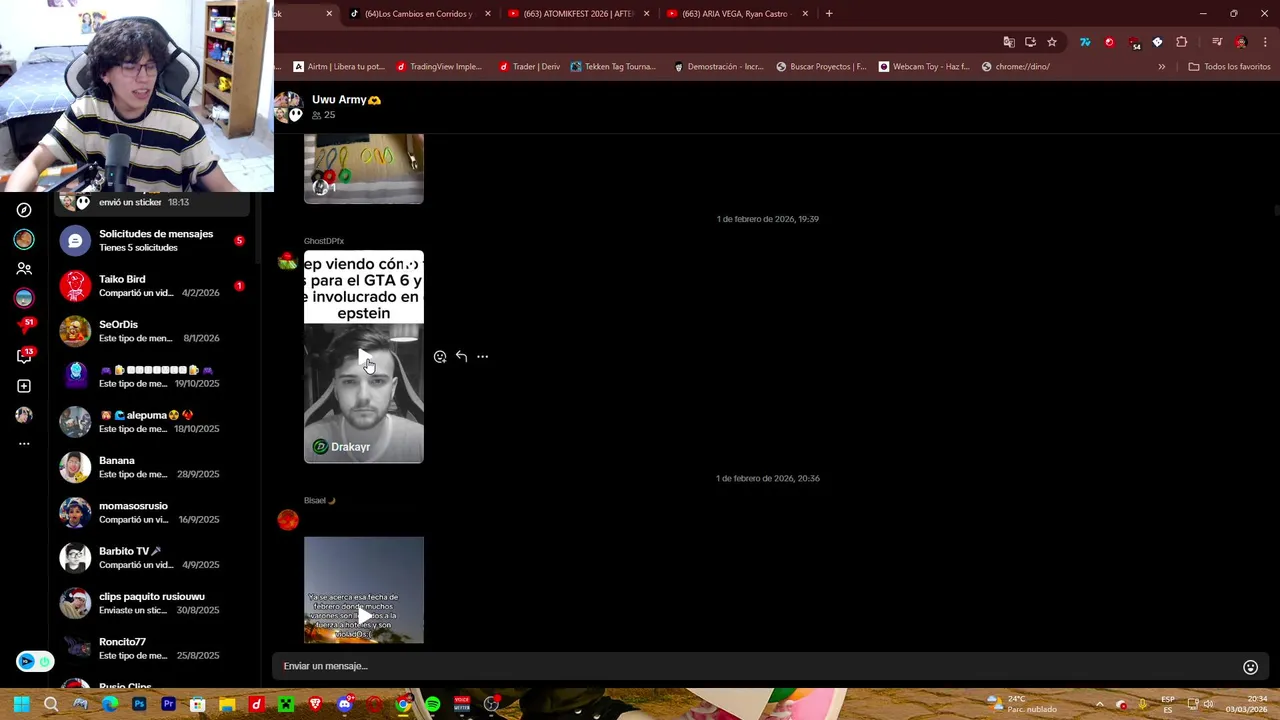This screenshot has width=1280, height=720.
Task: Open Todos los favoritos folder
Action: coord(1229,67)
